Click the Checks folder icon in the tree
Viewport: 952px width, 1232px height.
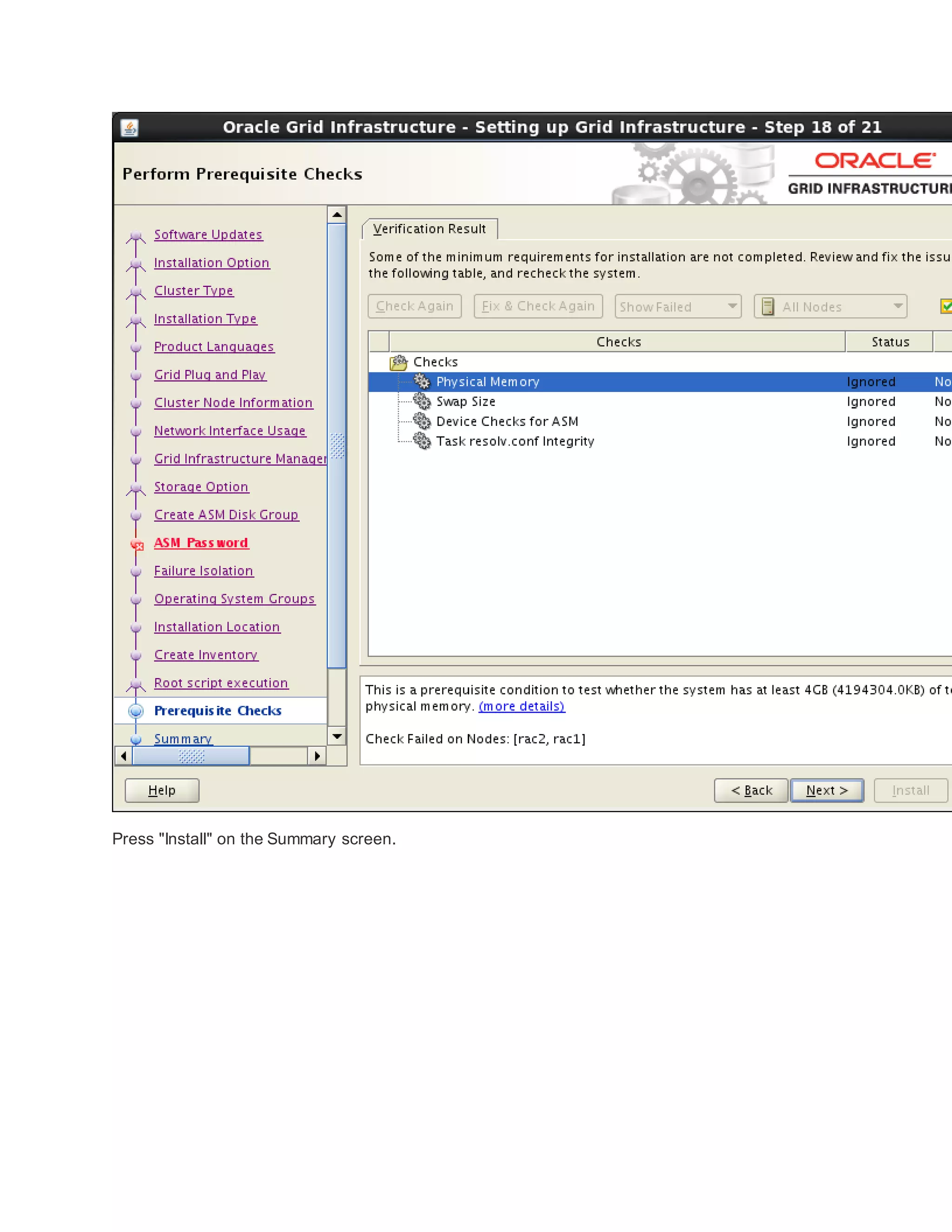(x=399, y=362)
